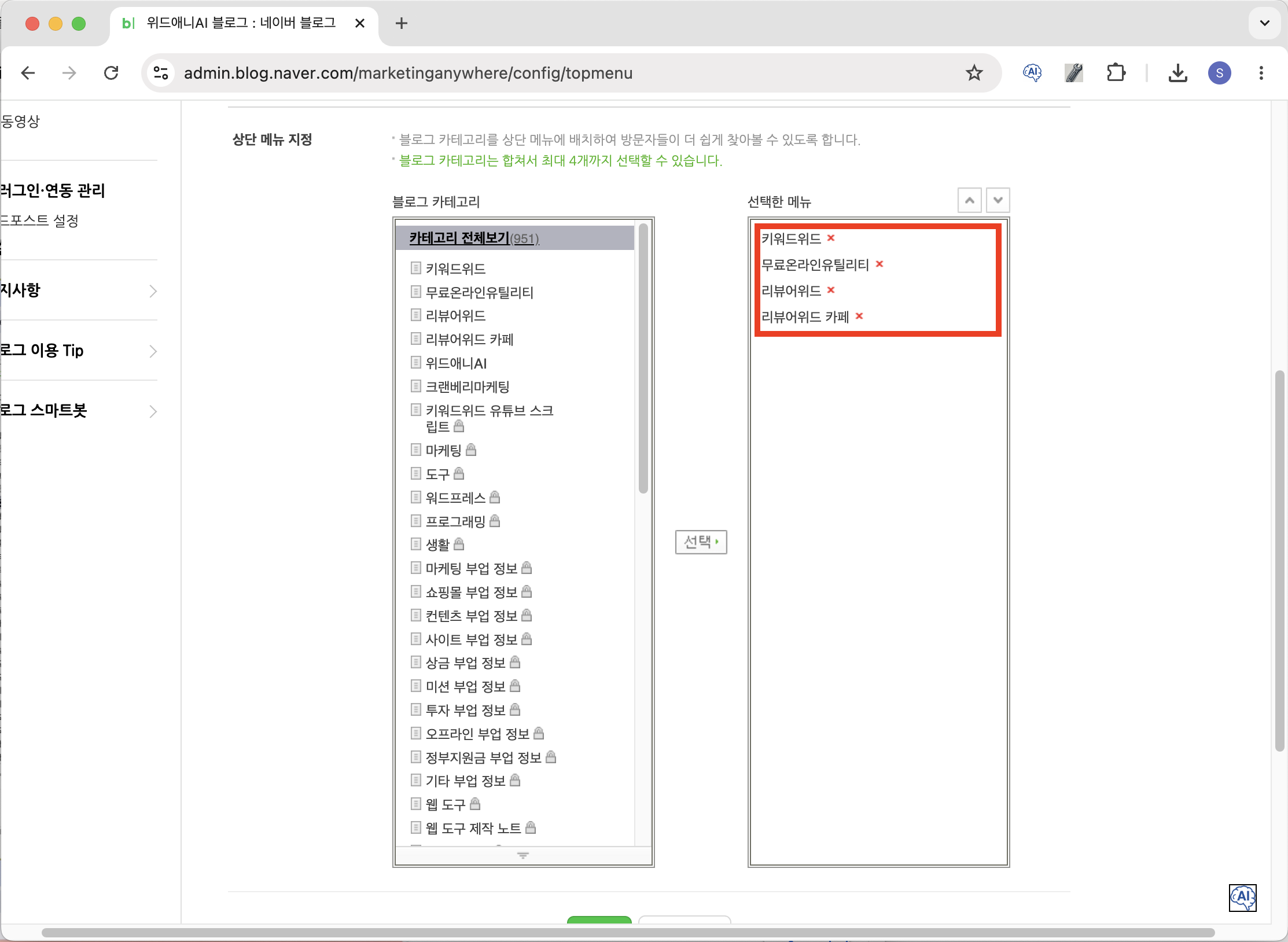Remove 리뷰어위드 카페 from selected menus
1288x942 pixels.
pyautogui.click(x=859, y=316)
